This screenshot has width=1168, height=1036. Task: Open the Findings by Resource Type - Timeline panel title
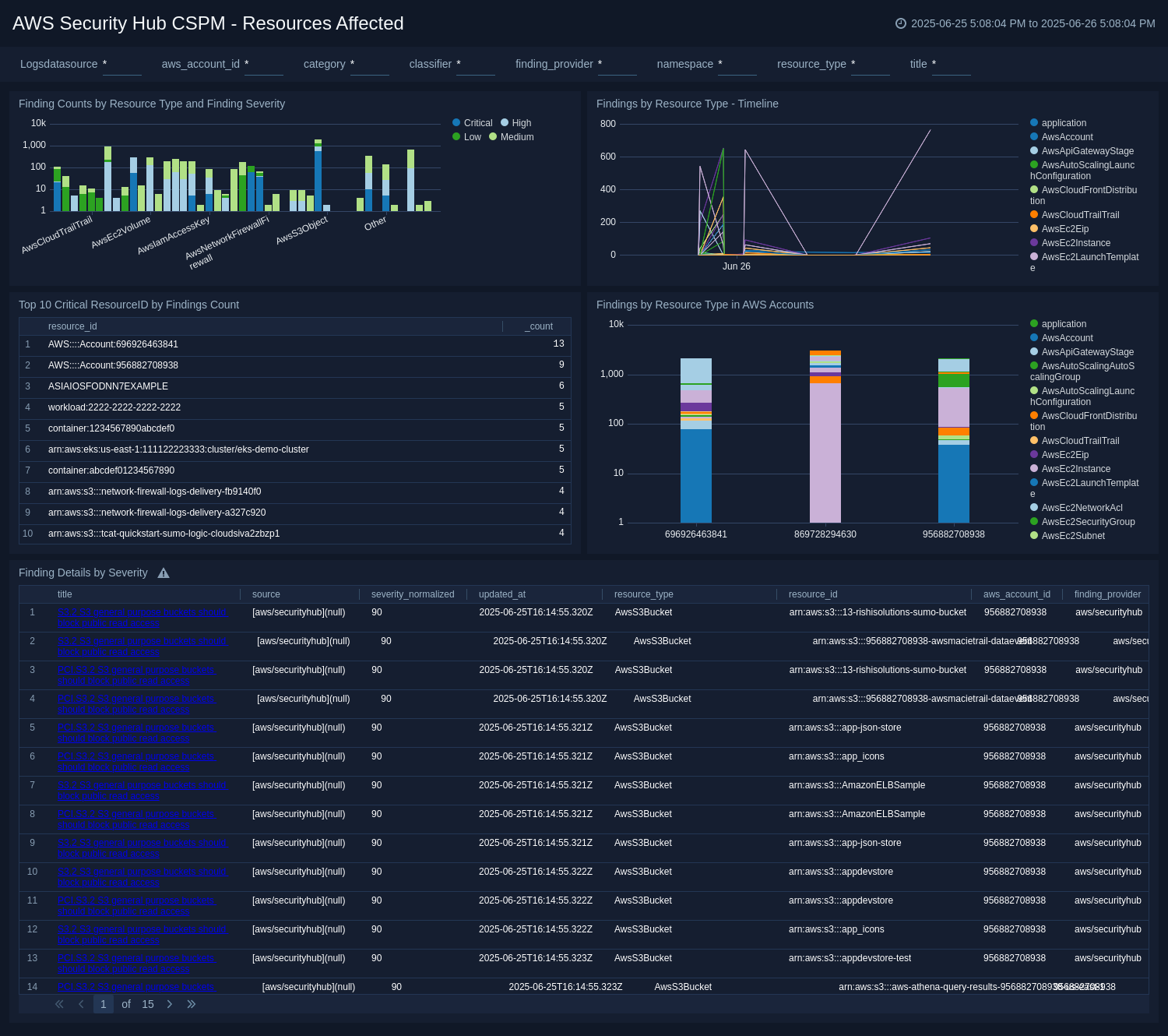(x=688, y=104)
